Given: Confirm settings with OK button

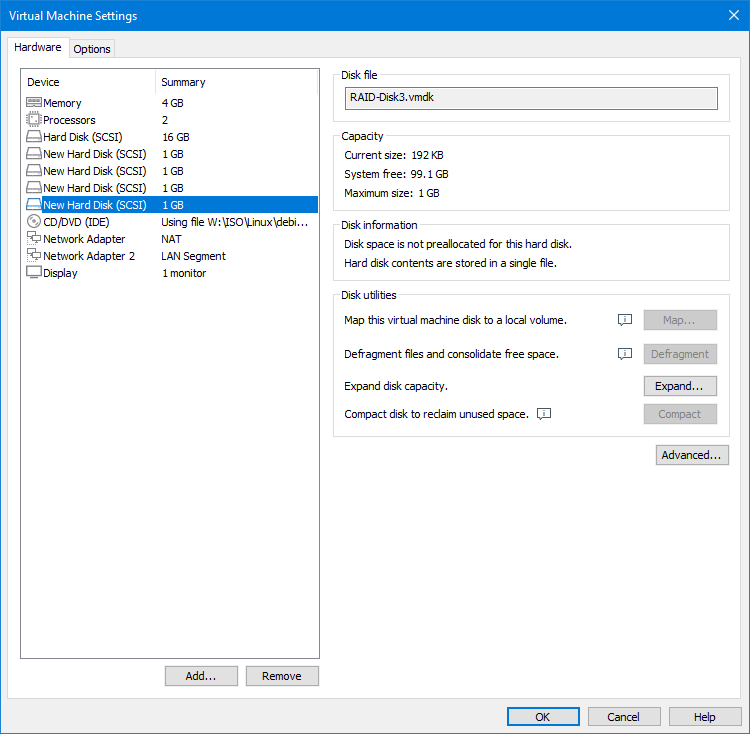Looking at the screenshot, I should [x=543, y=717].
